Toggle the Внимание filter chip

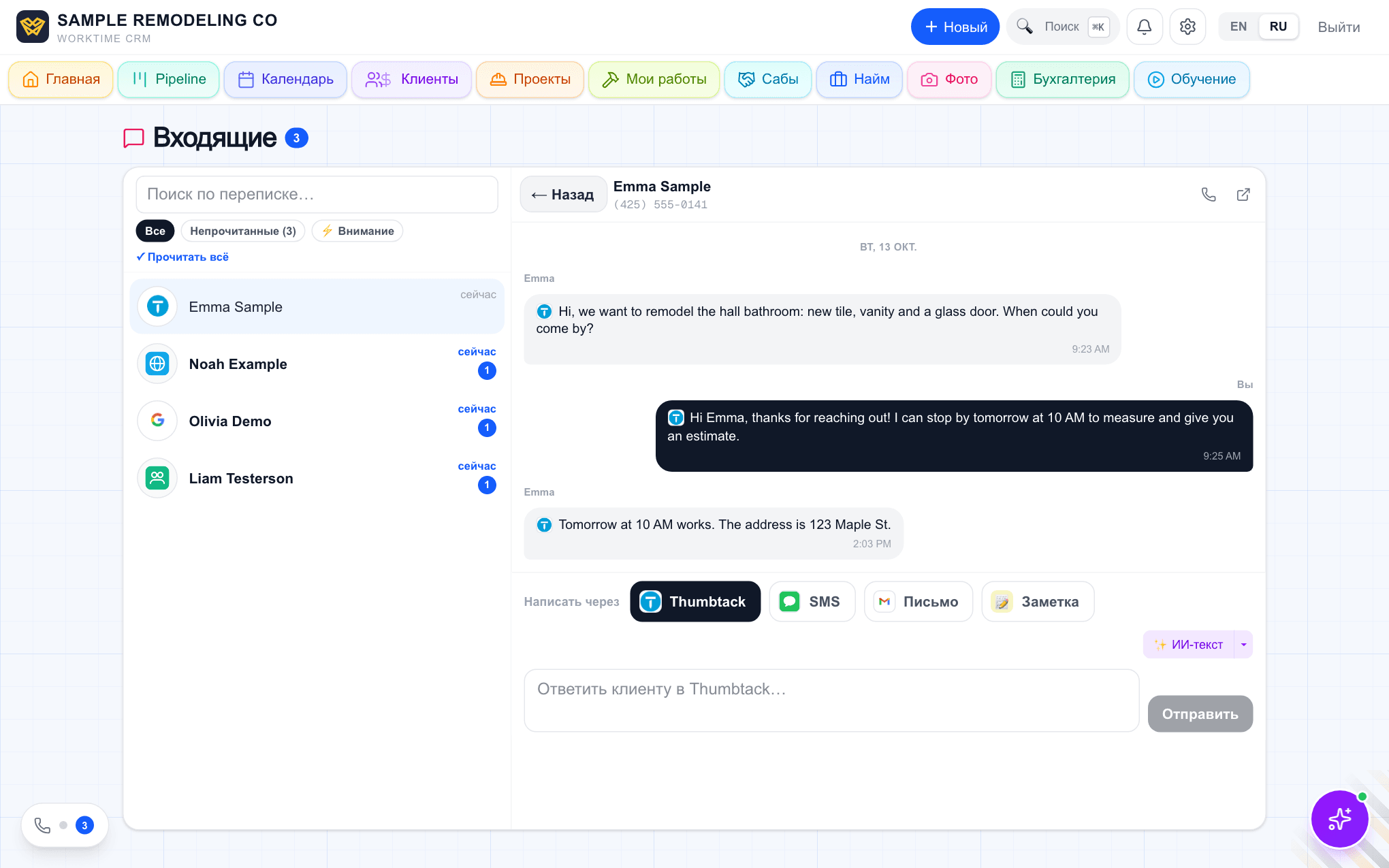point(357,231)
